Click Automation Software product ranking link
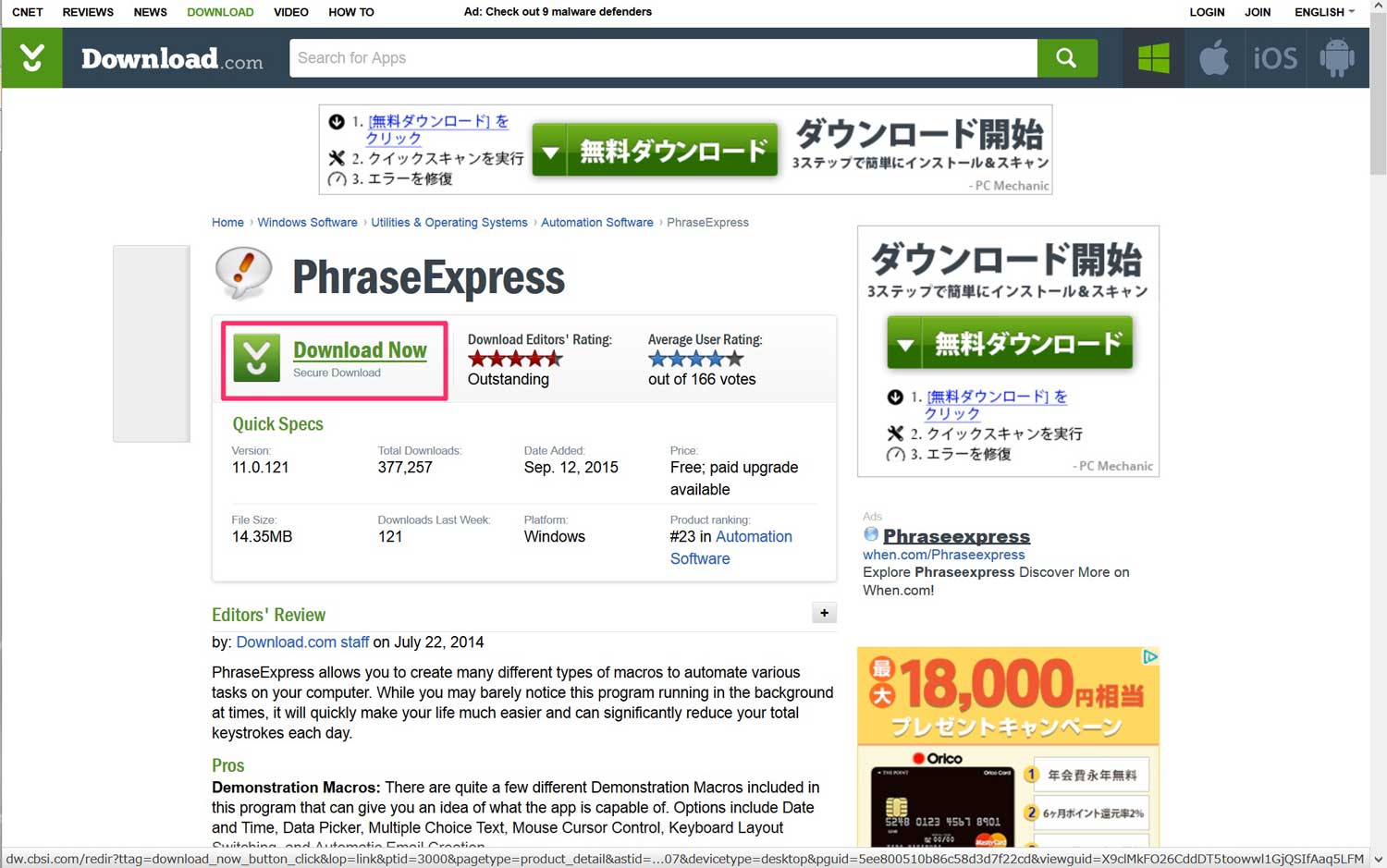Viewport: 1387px width, 868px height. 730,547
